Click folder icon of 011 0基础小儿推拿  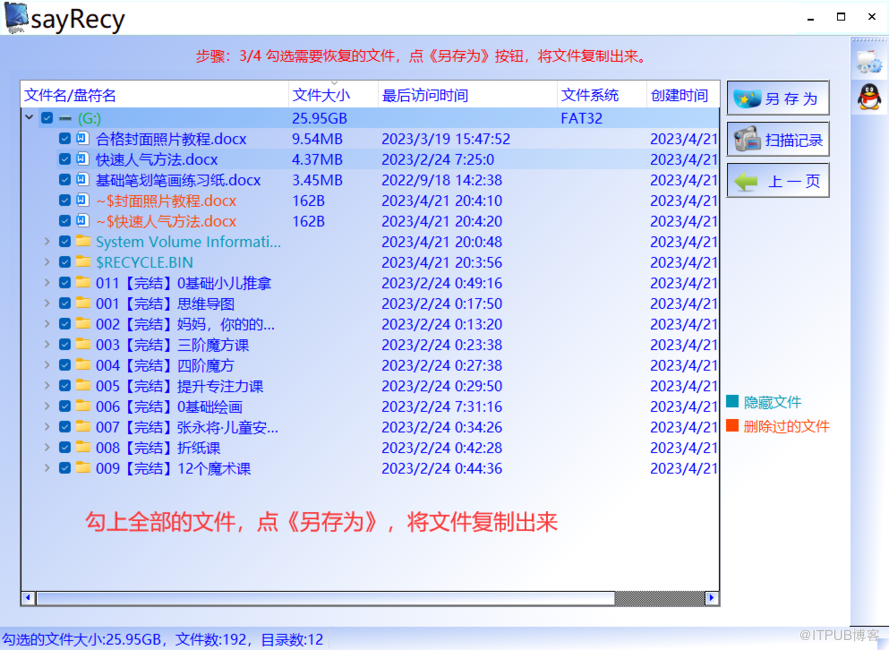click(x=83, y=282)
